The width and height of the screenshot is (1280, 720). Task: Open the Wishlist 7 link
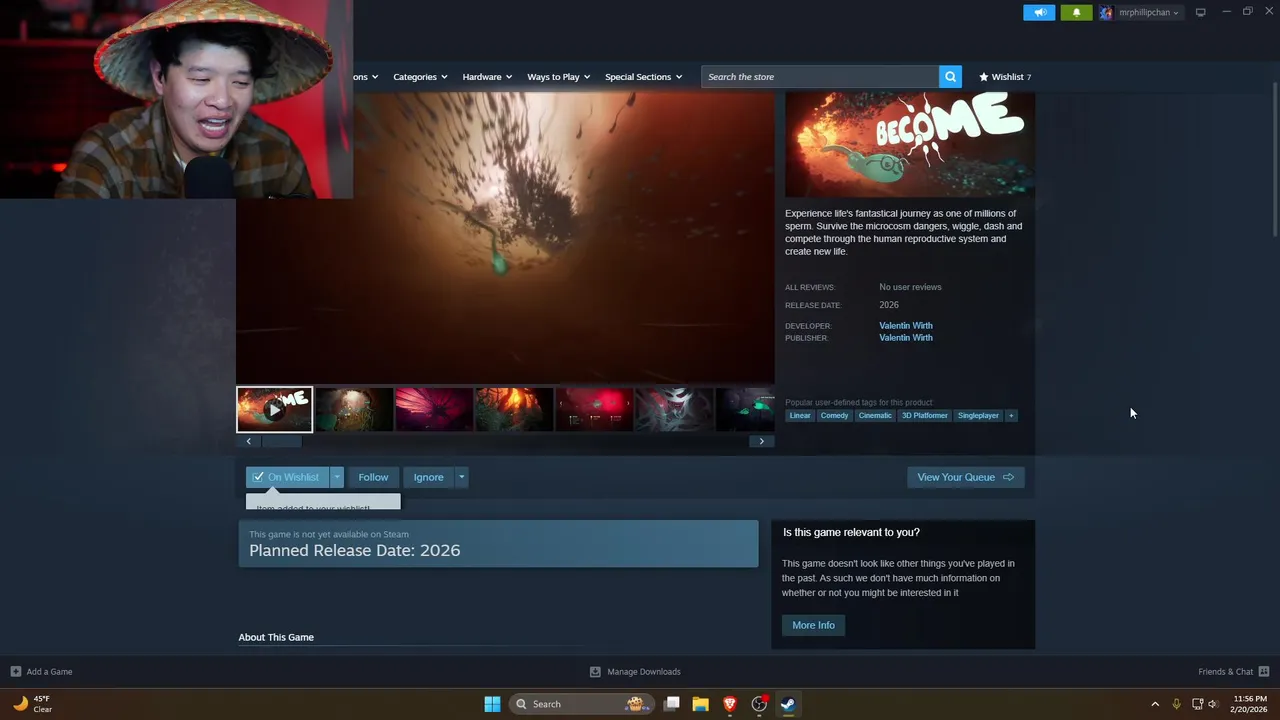[x=1005, y=76]
